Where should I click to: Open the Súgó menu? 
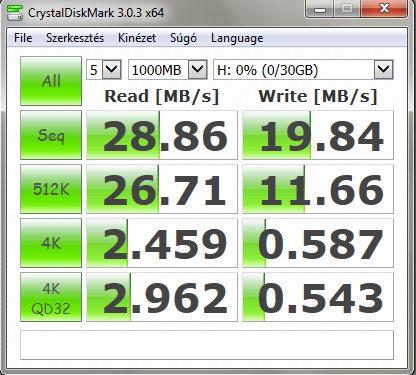coord(183,38)
